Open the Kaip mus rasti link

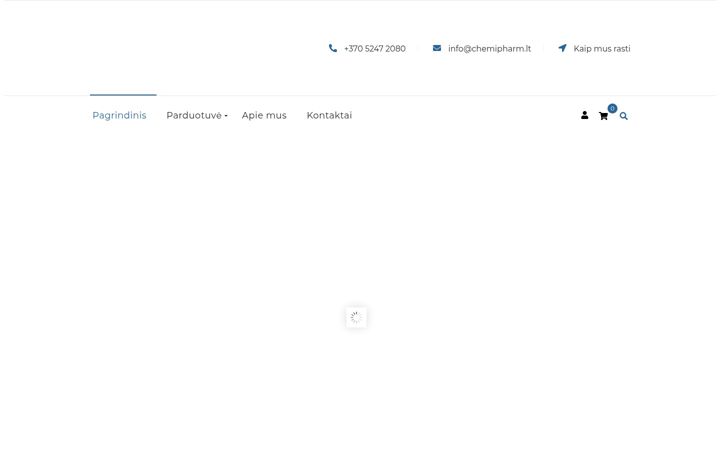pyautogui.click(x=602, y=49)
